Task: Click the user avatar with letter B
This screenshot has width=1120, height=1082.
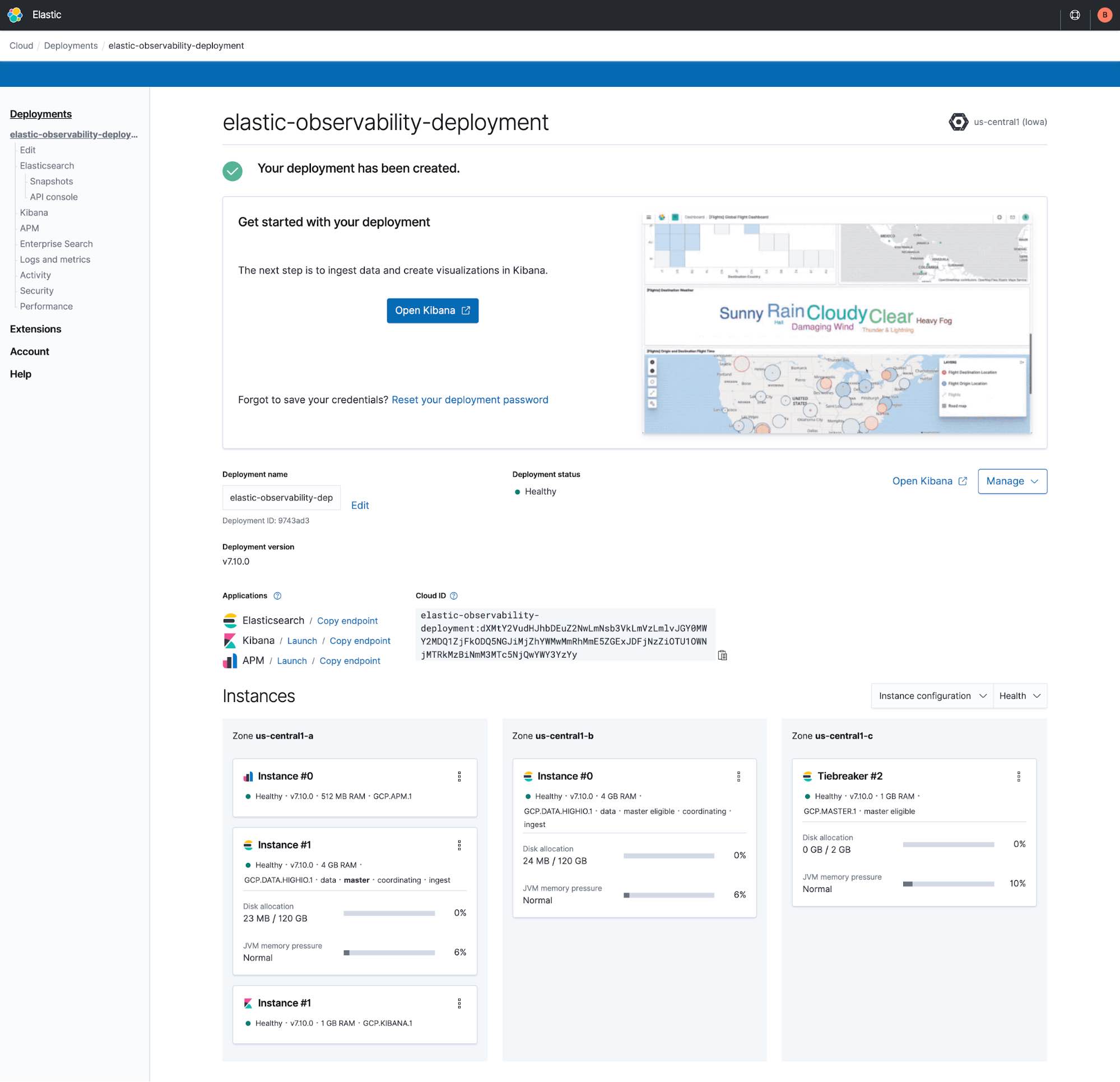Action: coord(1105,15)
